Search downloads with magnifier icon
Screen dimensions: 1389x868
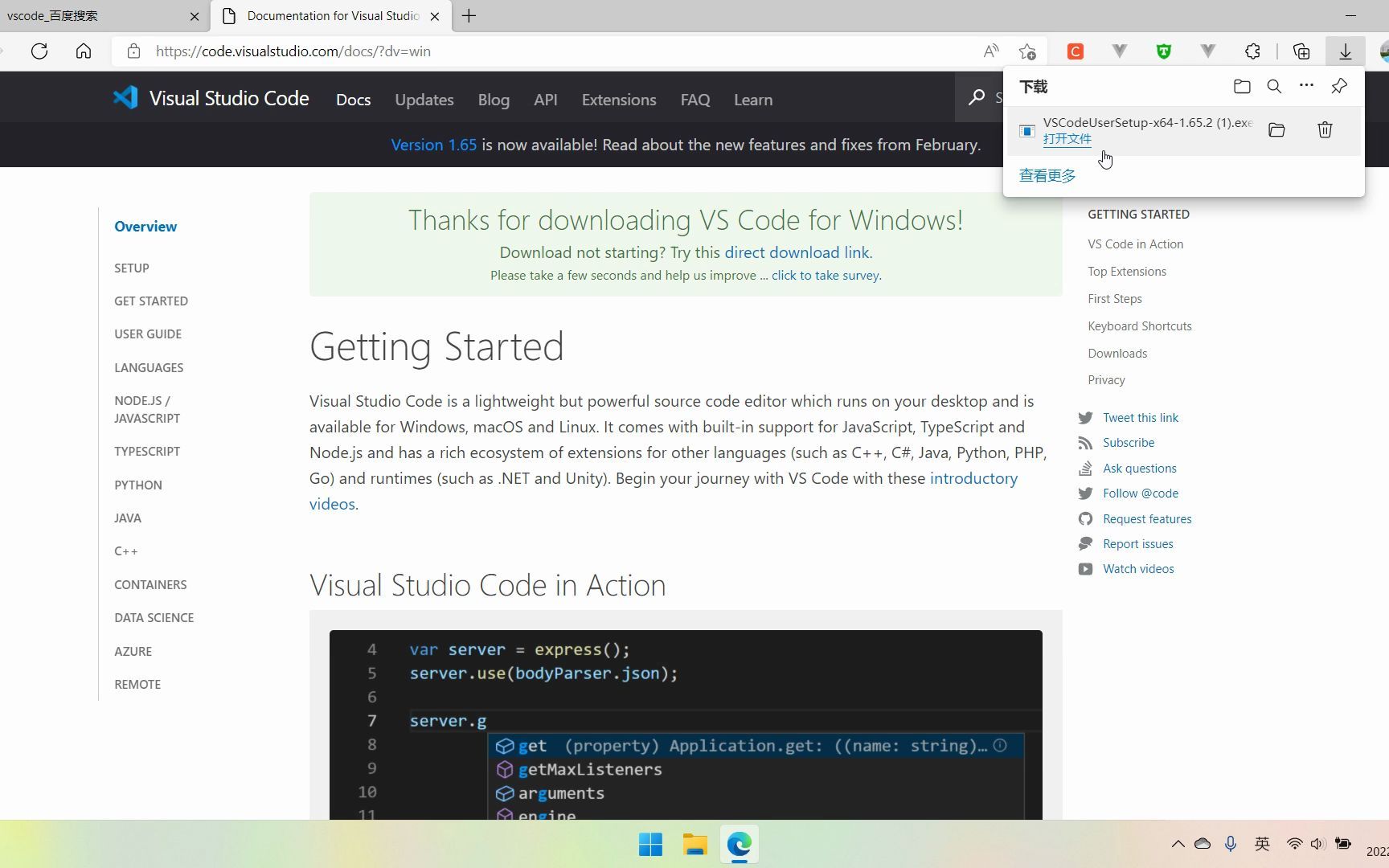pos(1274,86)
